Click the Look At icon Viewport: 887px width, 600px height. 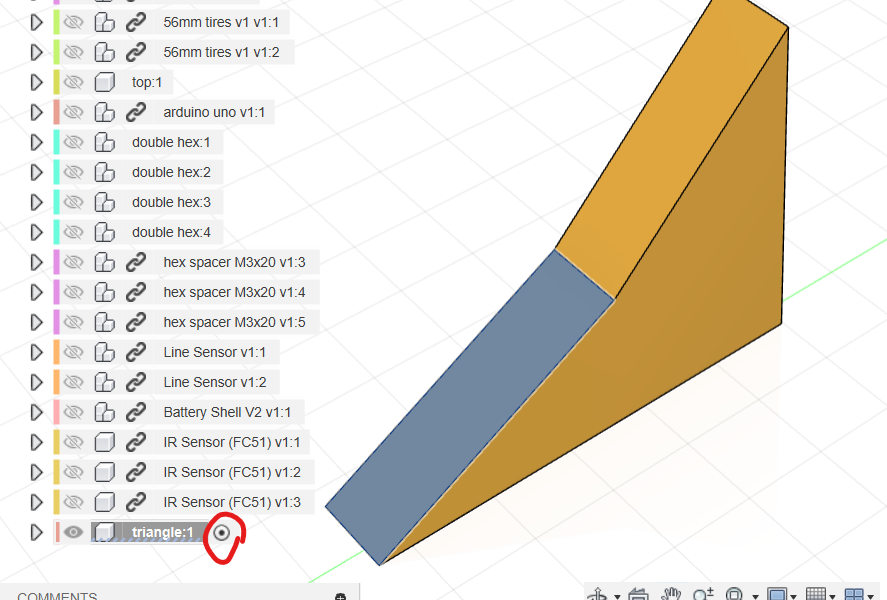636,594
